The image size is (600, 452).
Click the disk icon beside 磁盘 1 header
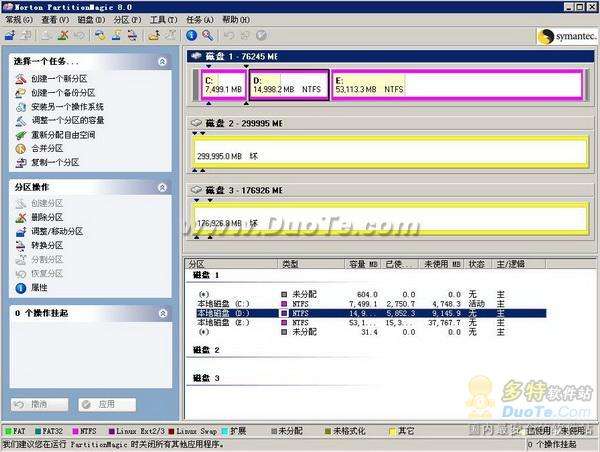(196, 56)
